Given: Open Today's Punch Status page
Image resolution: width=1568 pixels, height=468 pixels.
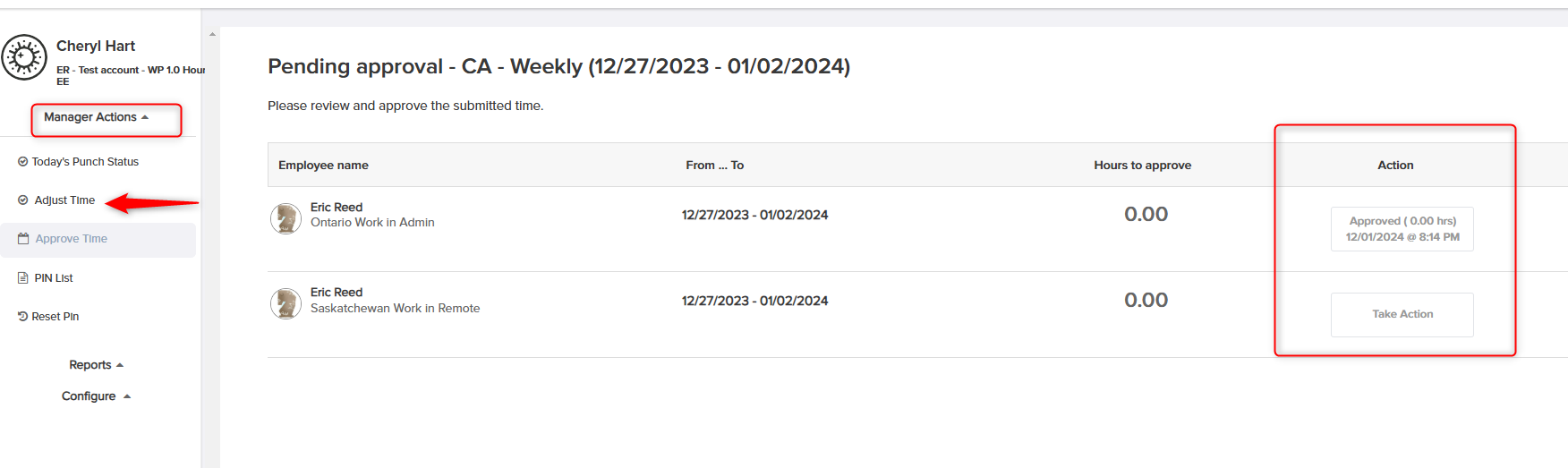Looking at the screenshot, I should click(85, 162).
